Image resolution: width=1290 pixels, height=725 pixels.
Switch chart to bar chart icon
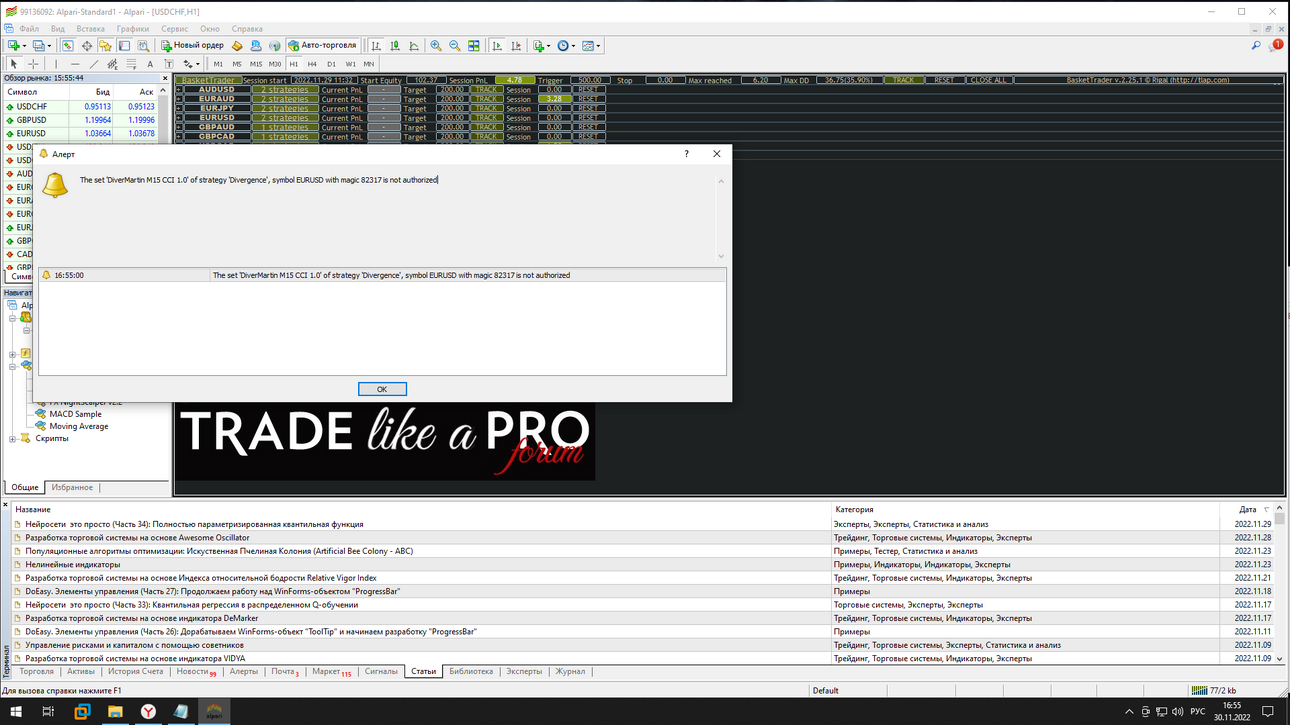[376, 45]
